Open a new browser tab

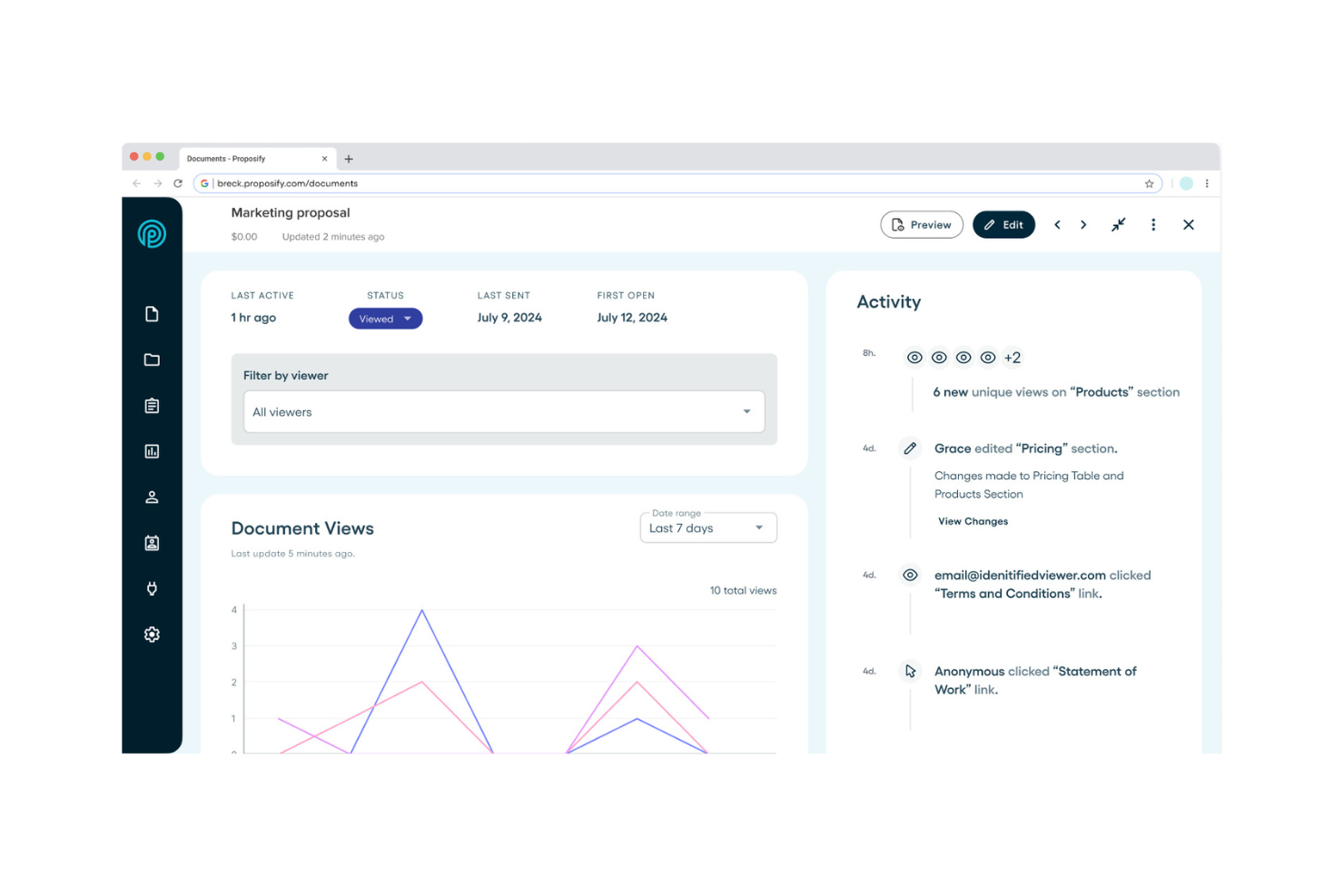pos(349,158)
